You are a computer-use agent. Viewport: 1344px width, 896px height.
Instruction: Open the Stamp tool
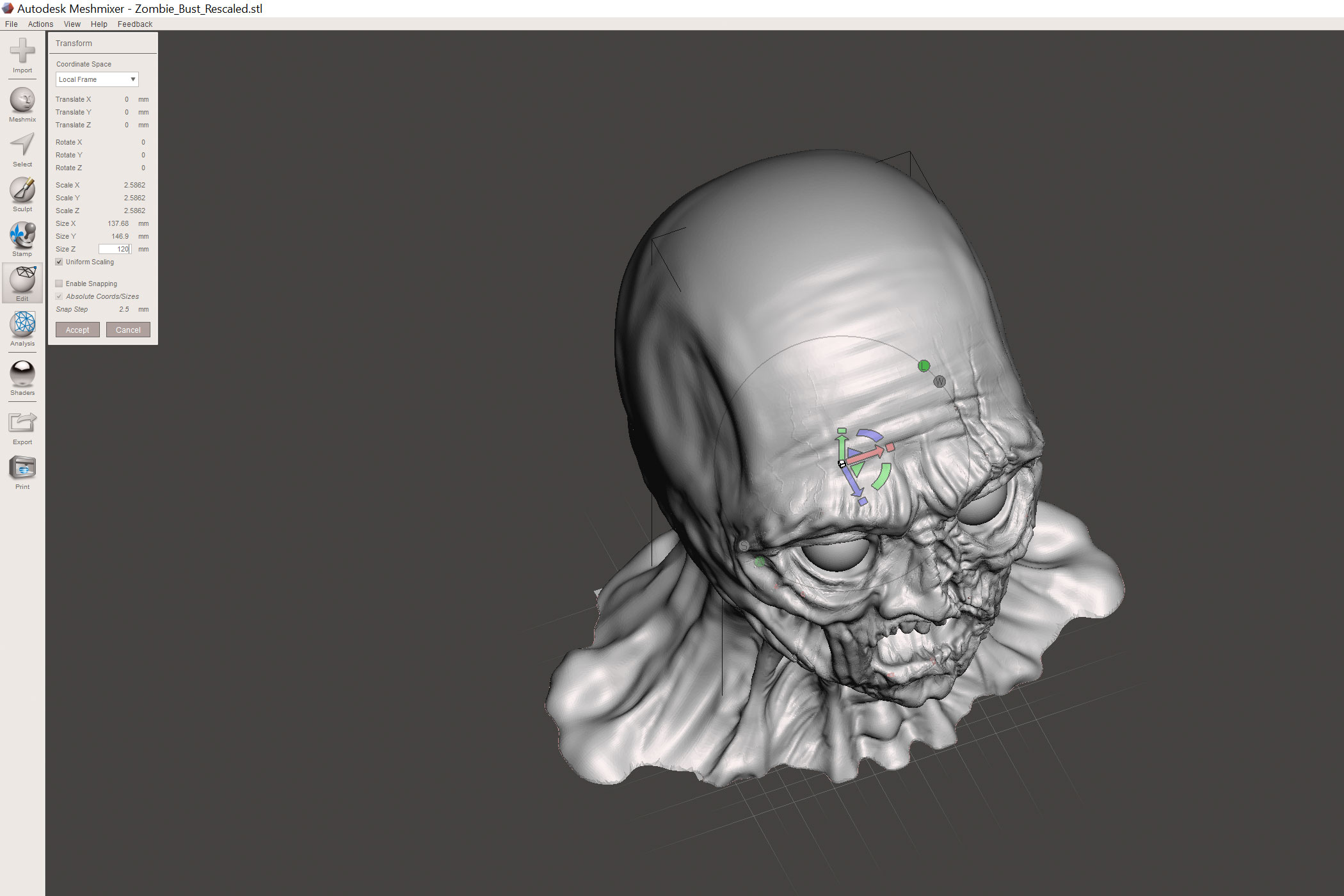coord(22,236)
